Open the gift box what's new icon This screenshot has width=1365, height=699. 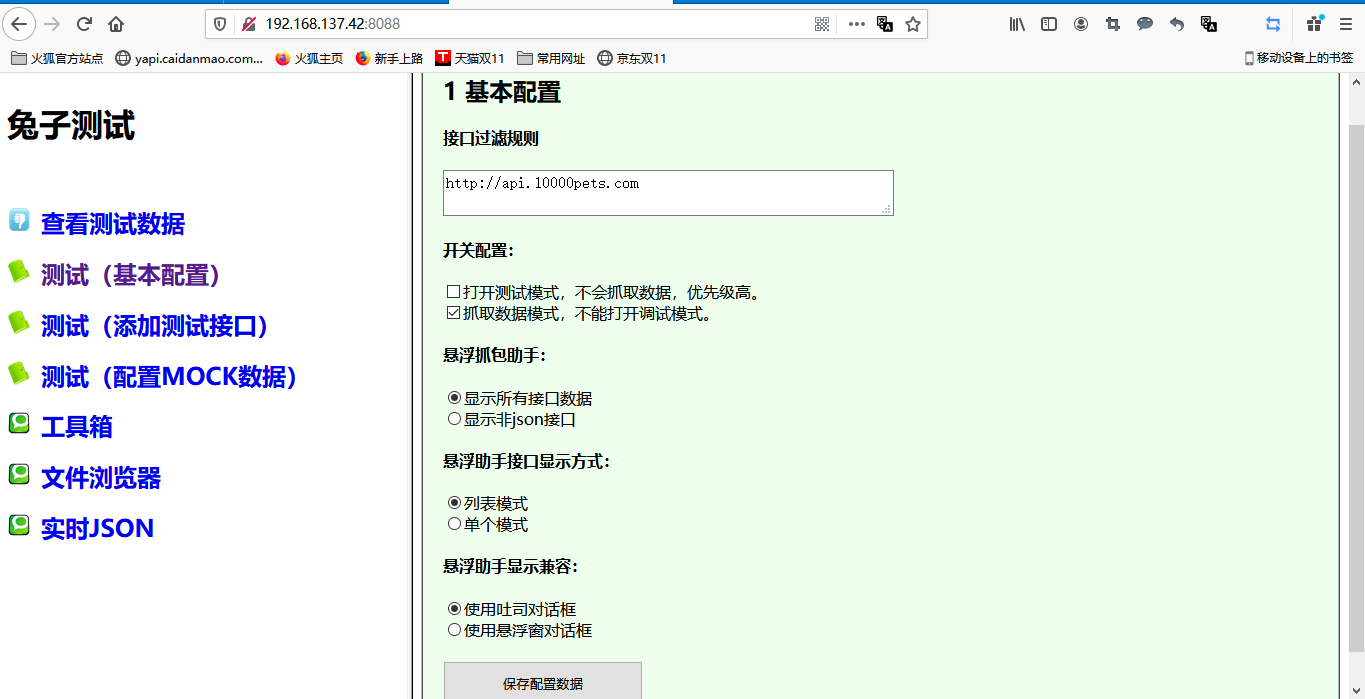(x=1315, y=23)
